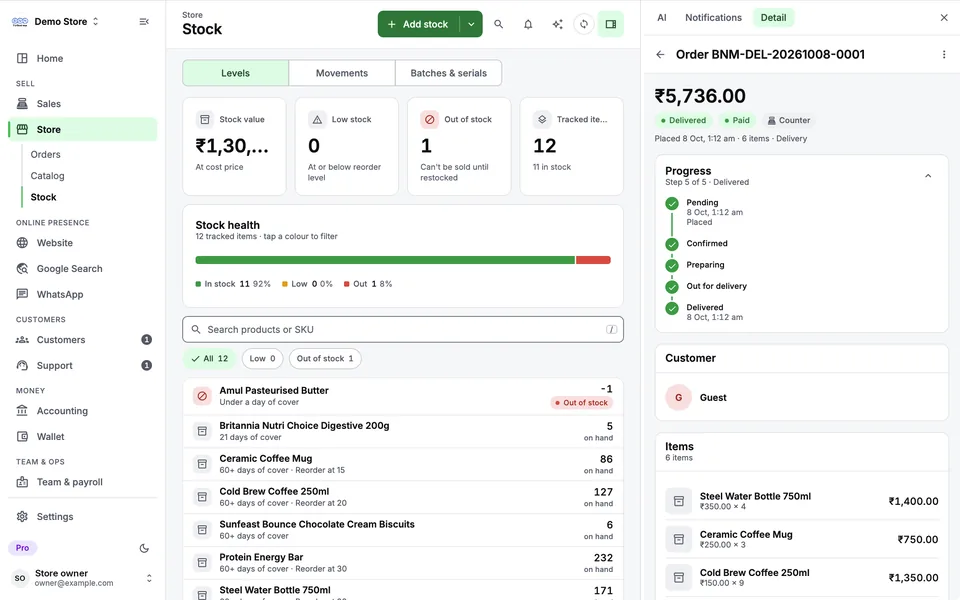This screenshot has width=960, height=600.
Task: Open AI tab in side panel
Action: tap(662, 18)
